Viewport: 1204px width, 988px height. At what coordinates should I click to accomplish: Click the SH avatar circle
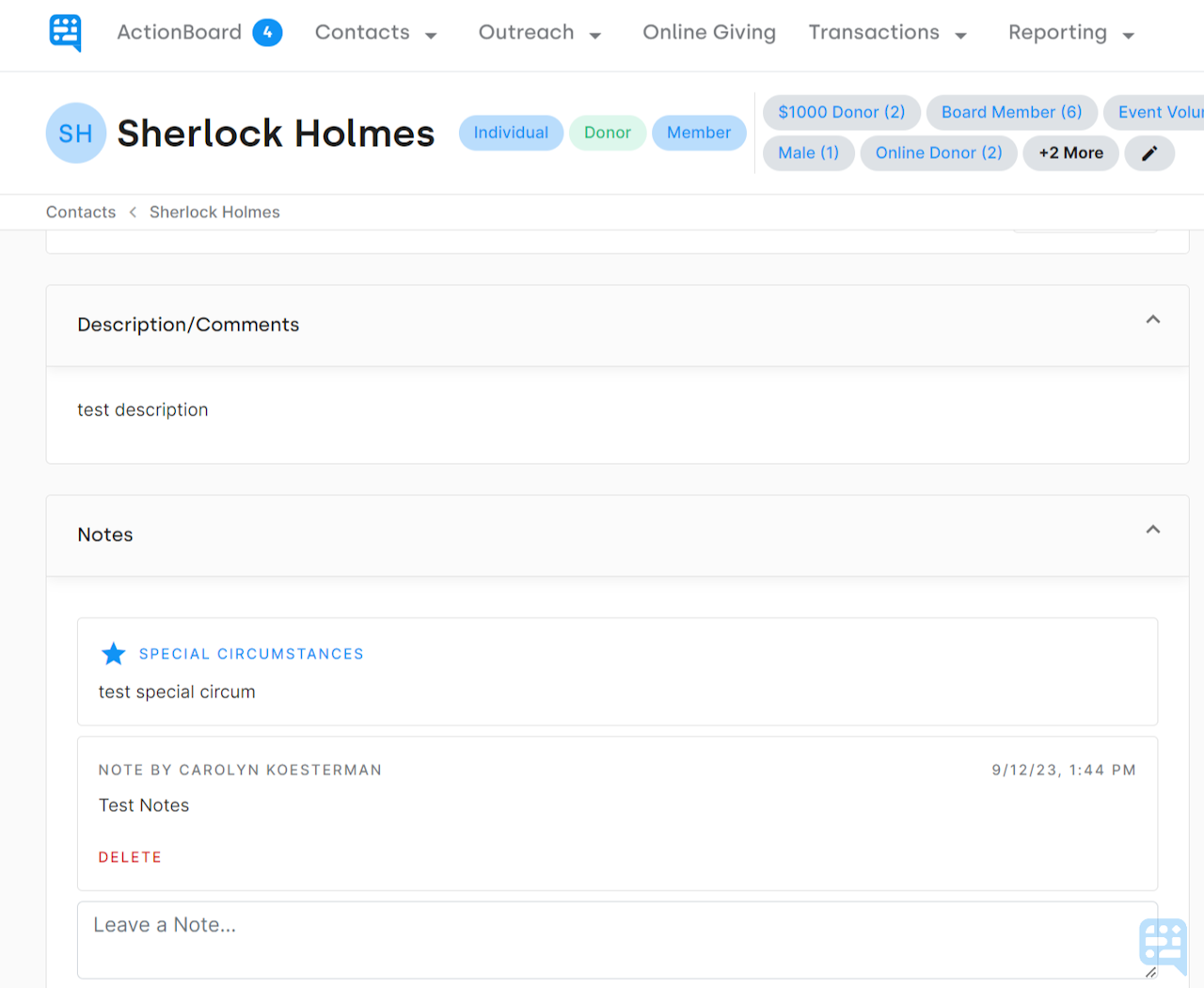tap(75, 133)
